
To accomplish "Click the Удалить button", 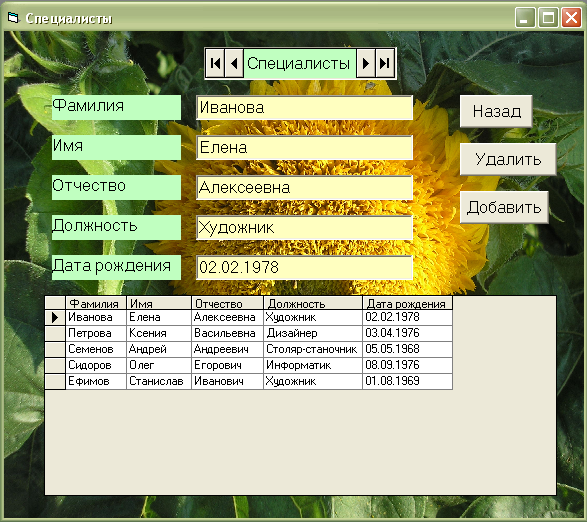I will tap(508, 159).
